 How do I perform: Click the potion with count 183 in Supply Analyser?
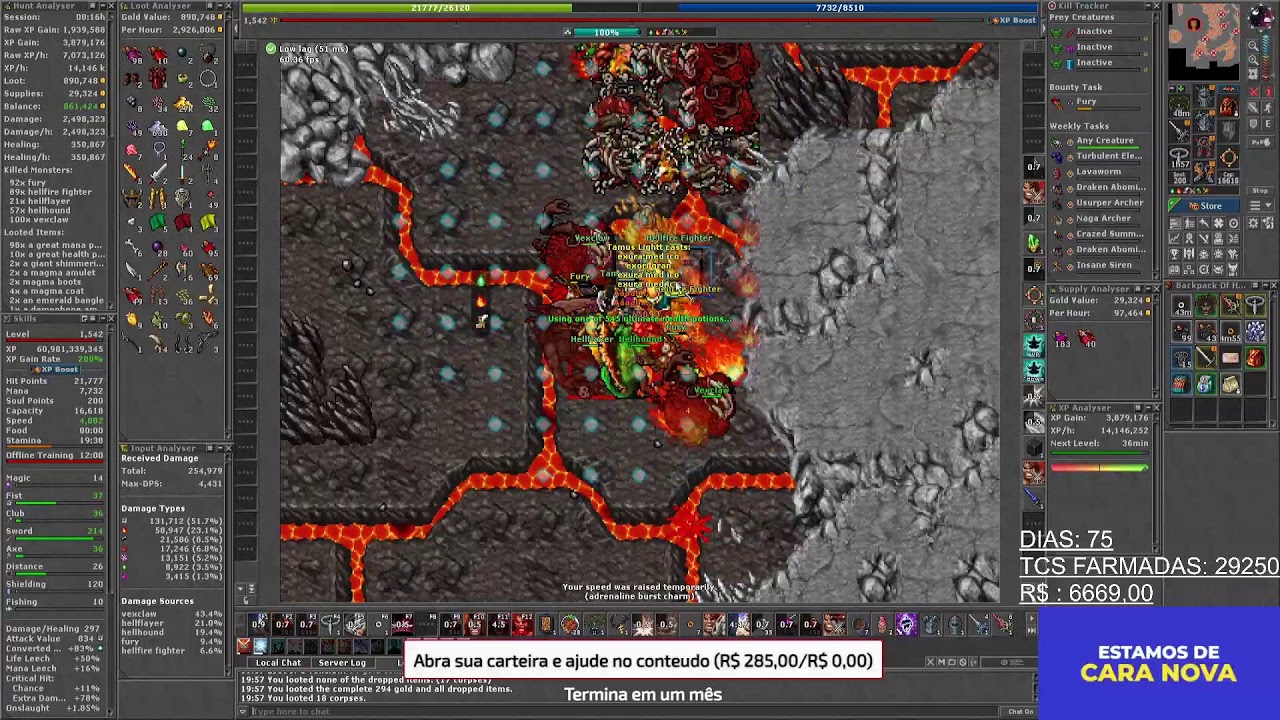(1061, 337)
